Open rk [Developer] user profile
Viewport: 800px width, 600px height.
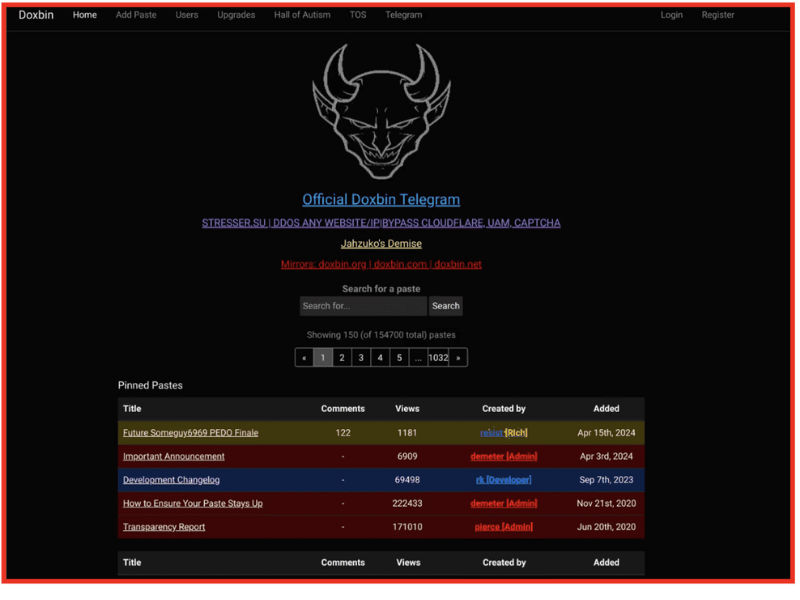pyautogui.click(x=504, y=480)
